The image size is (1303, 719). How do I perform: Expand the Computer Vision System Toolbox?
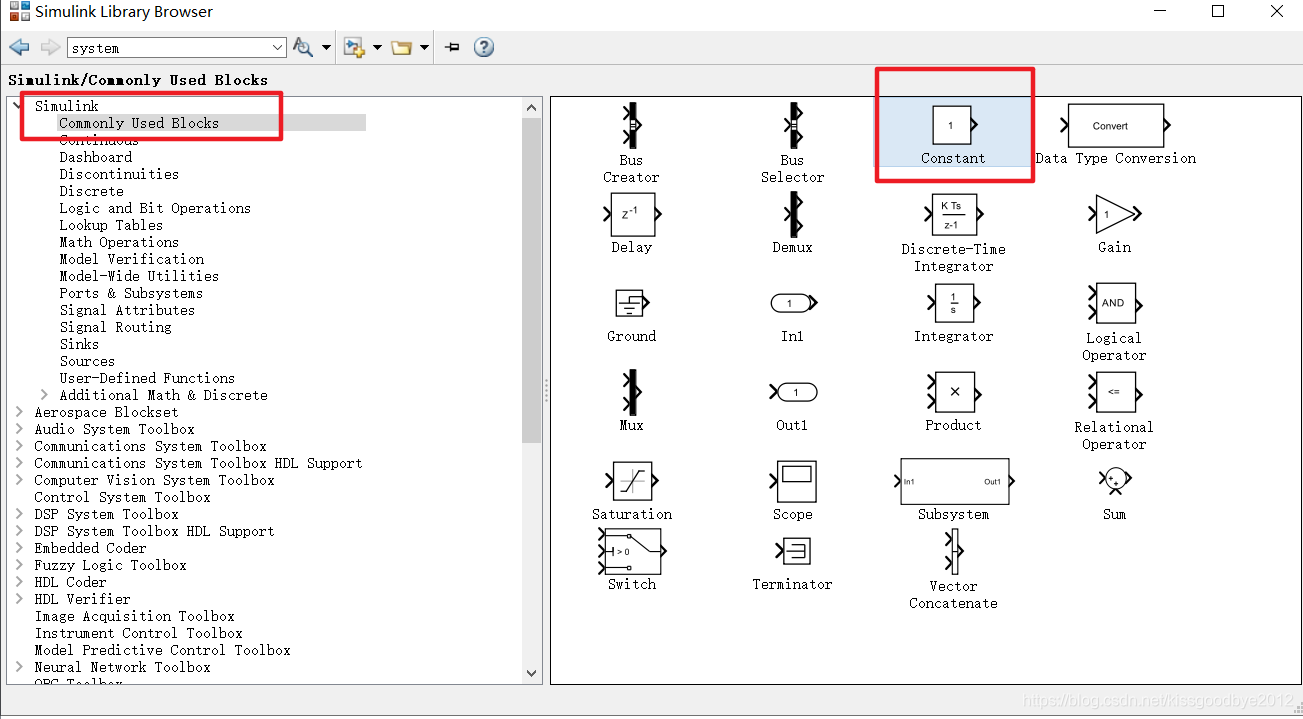point(20,480)
